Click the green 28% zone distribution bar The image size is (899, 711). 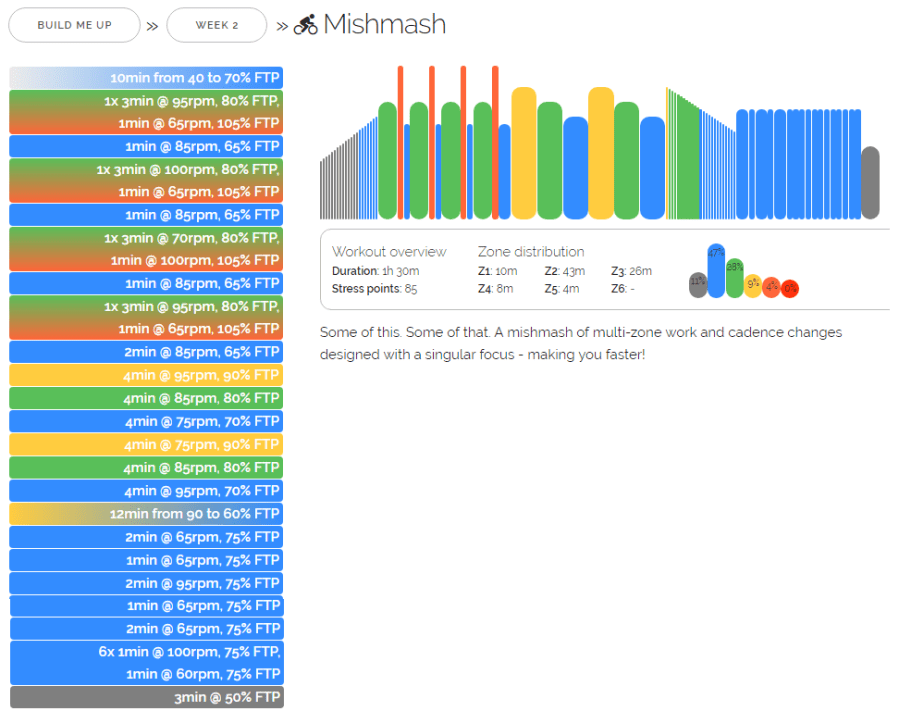pos(735,279)
